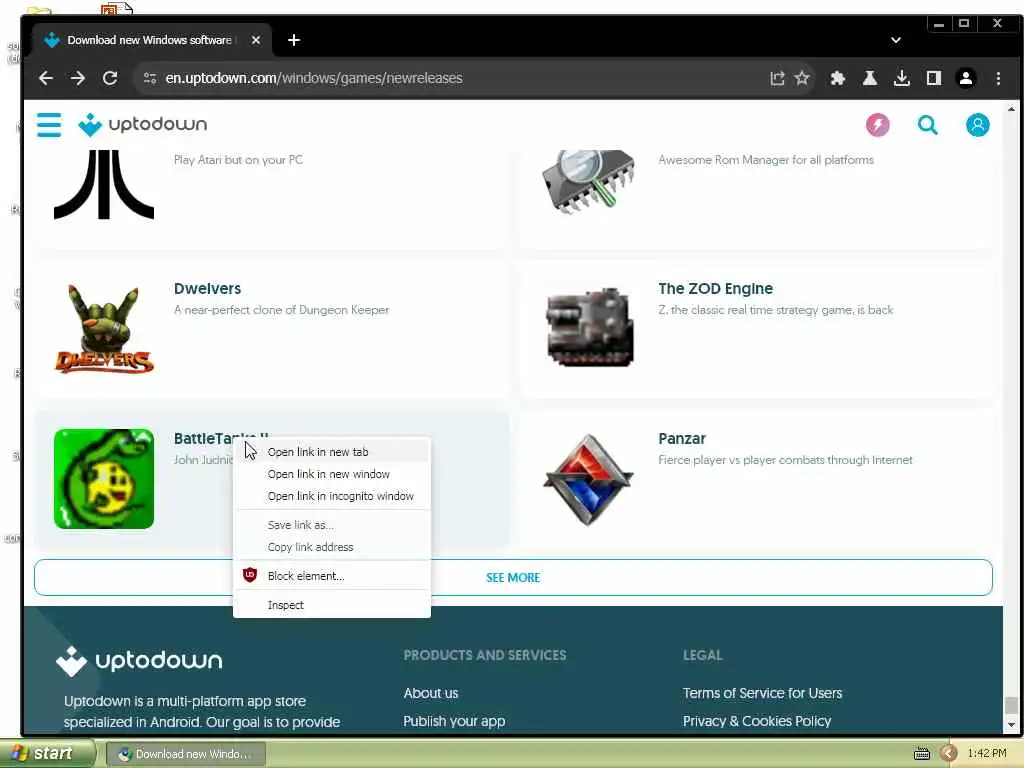Click 'Awesome Rom Manager for all platforms' text
Viewport: 1024px width, 768px height.
766,160
